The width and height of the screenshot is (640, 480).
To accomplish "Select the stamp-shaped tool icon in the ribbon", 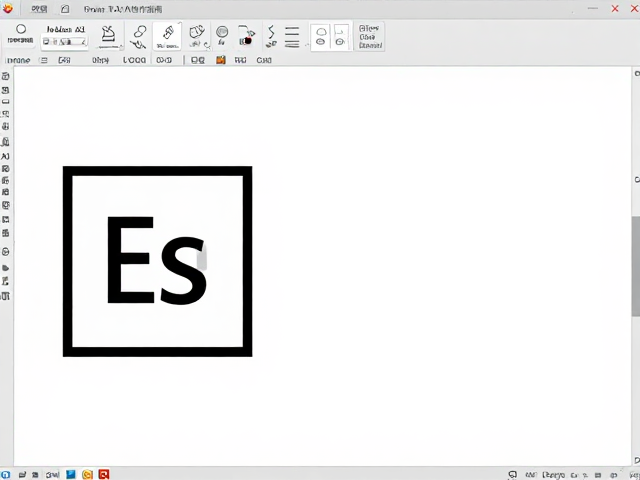I will [108, 36].
